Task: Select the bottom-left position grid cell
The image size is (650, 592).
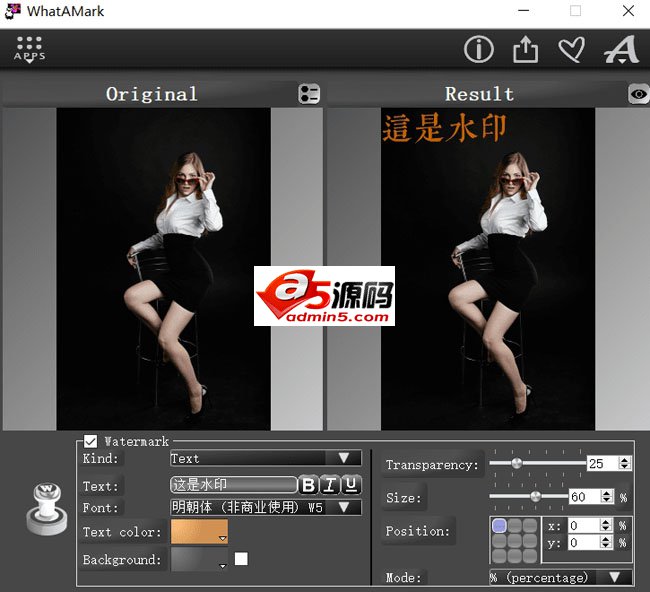Action: [x=499, y=556]
